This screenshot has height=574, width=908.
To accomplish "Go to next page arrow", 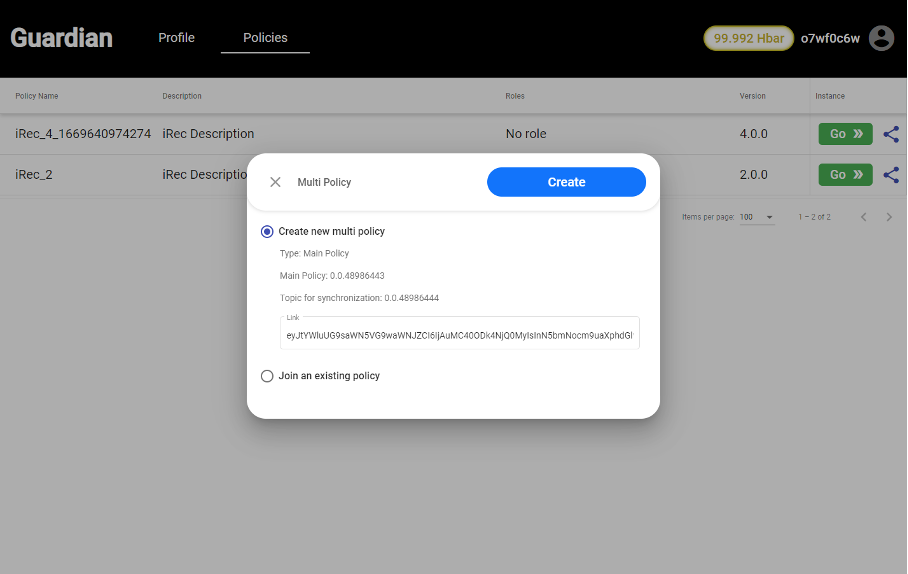I will pos(889,217).
